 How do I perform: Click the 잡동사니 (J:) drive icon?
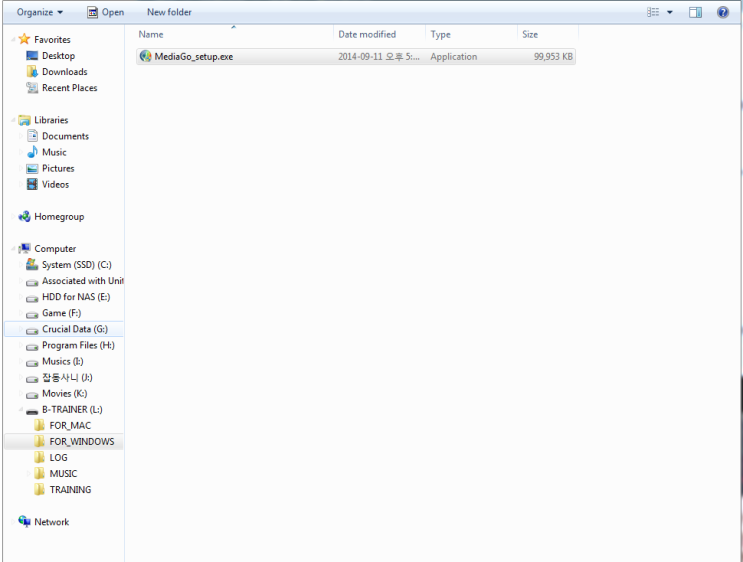pos(32,379)
